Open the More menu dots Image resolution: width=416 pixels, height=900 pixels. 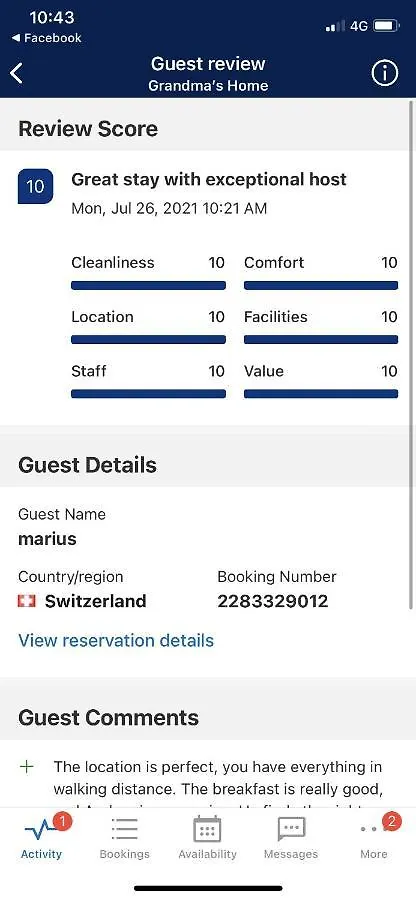374,829
